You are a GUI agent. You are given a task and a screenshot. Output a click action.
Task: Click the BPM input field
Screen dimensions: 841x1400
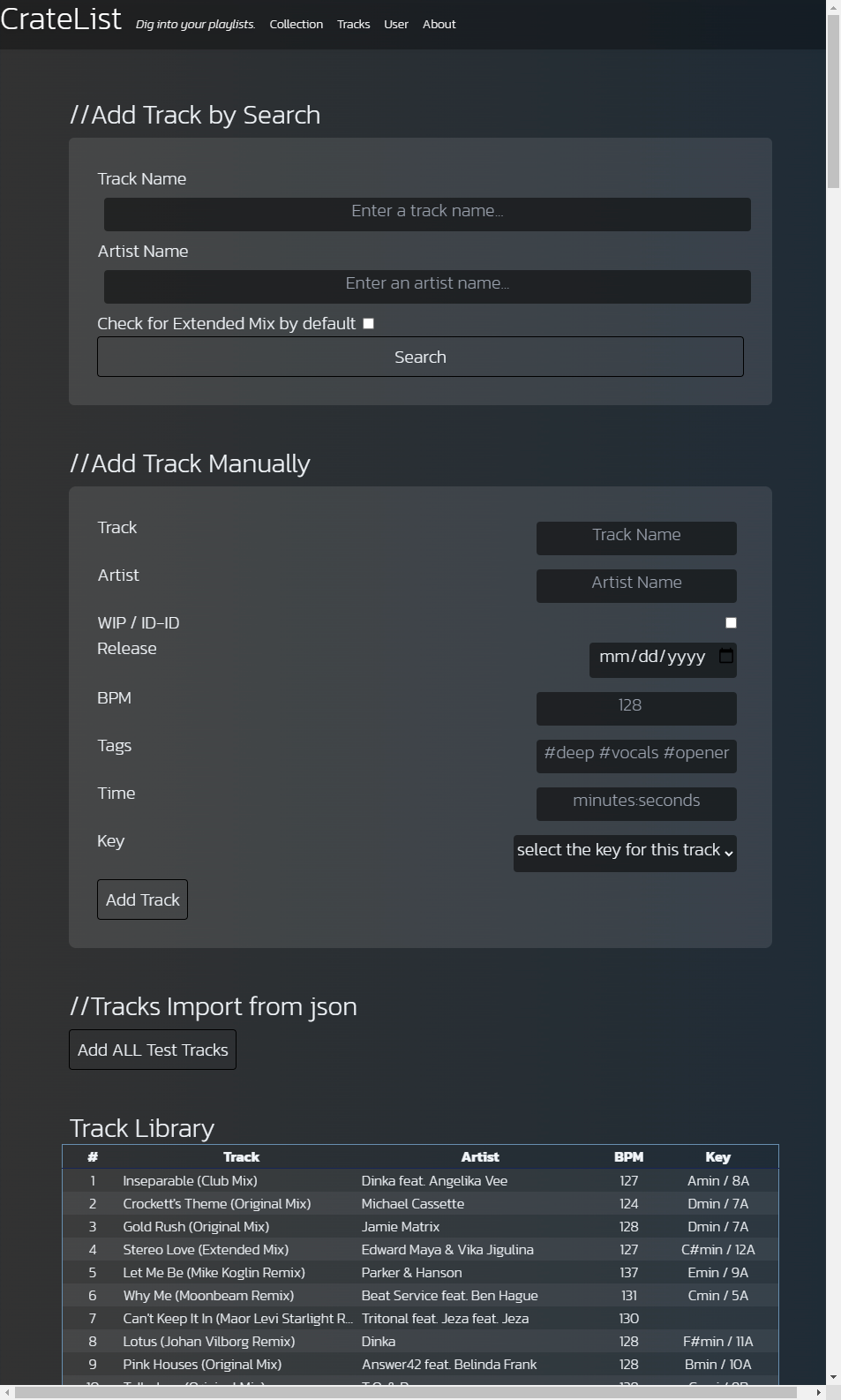[636, 709]
